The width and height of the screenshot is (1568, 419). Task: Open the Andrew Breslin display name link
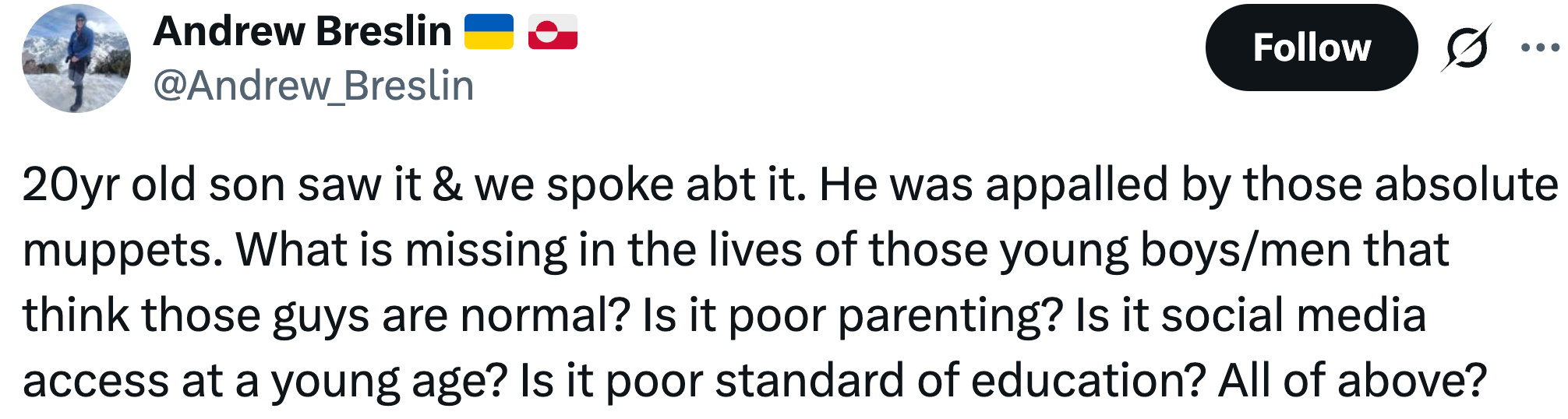click(x=302, y=32)
